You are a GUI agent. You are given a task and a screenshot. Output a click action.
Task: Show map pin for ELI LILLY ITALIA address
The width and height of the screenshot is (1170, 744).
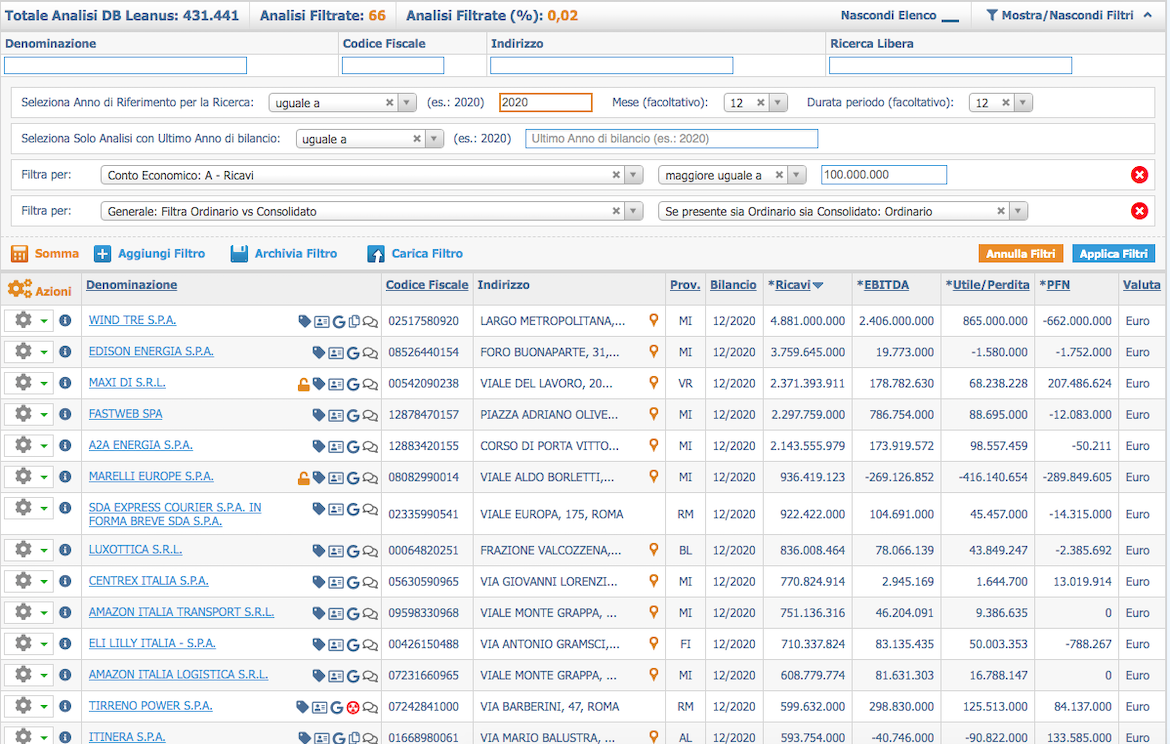tap(654, 643)
